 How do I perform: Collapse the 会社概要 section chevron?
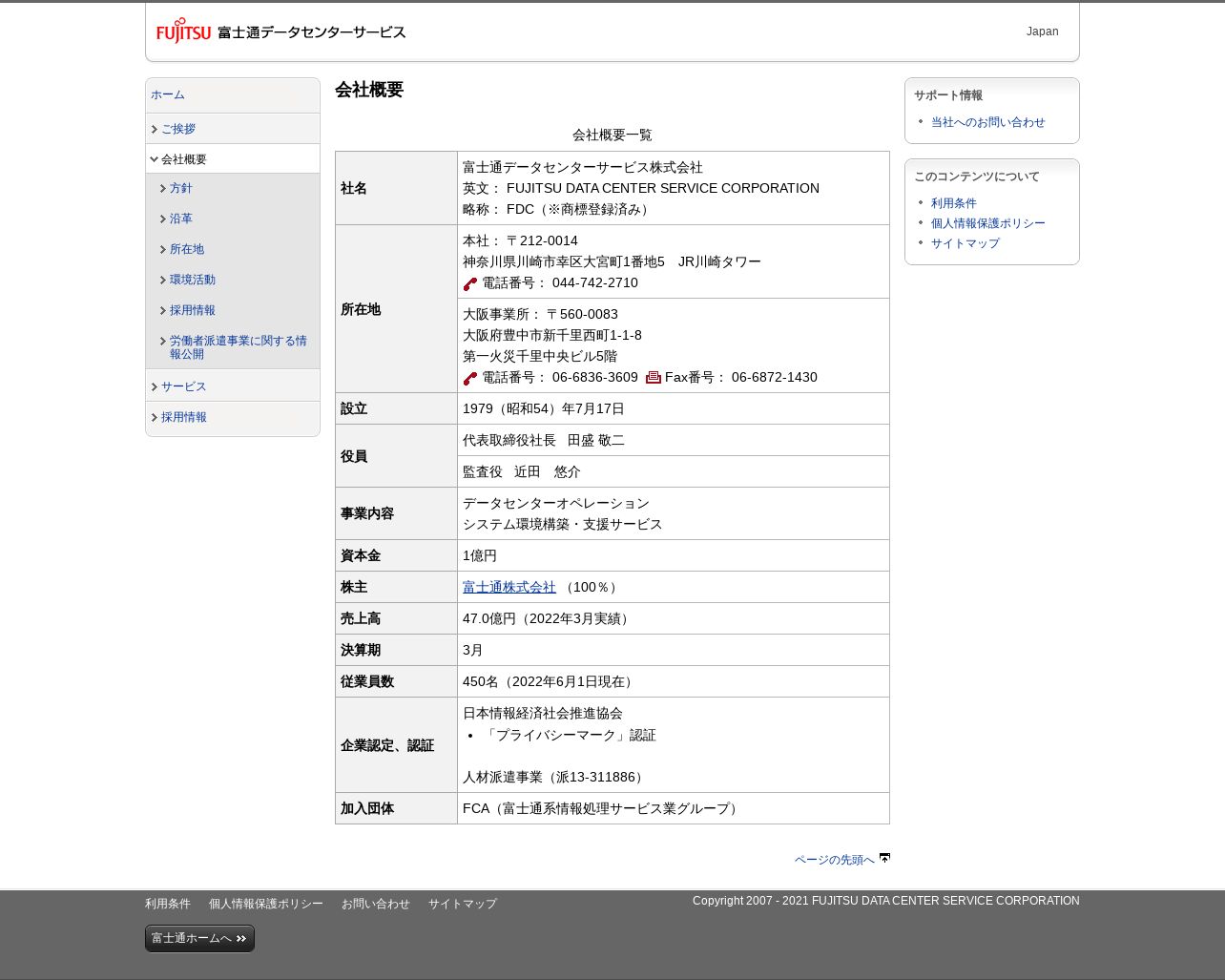(x=154, y=159)
